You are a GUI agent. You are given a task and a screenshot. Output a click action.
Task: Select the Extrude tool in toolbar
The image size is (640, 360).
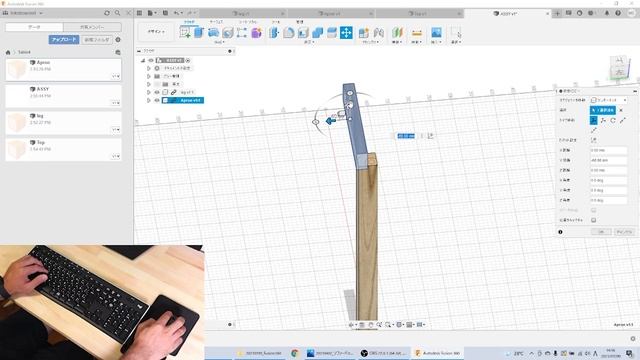coord(199,33)
